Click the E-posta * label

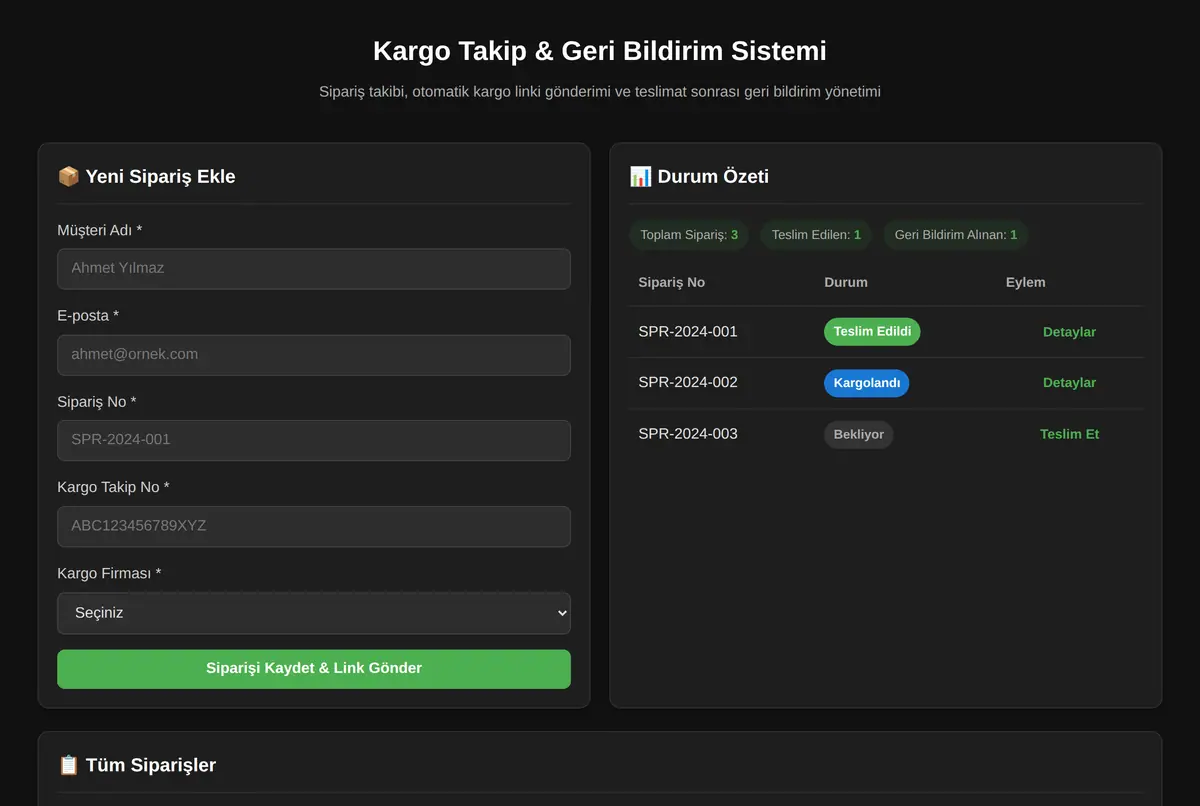coord(88,316)
